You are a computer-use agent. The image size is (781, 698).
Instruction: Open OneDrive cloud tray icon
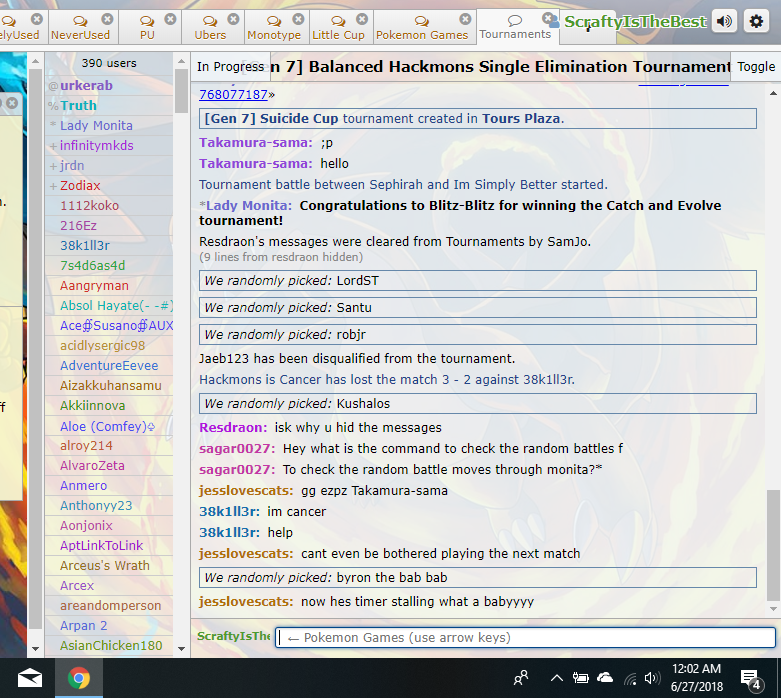[605, 678]
